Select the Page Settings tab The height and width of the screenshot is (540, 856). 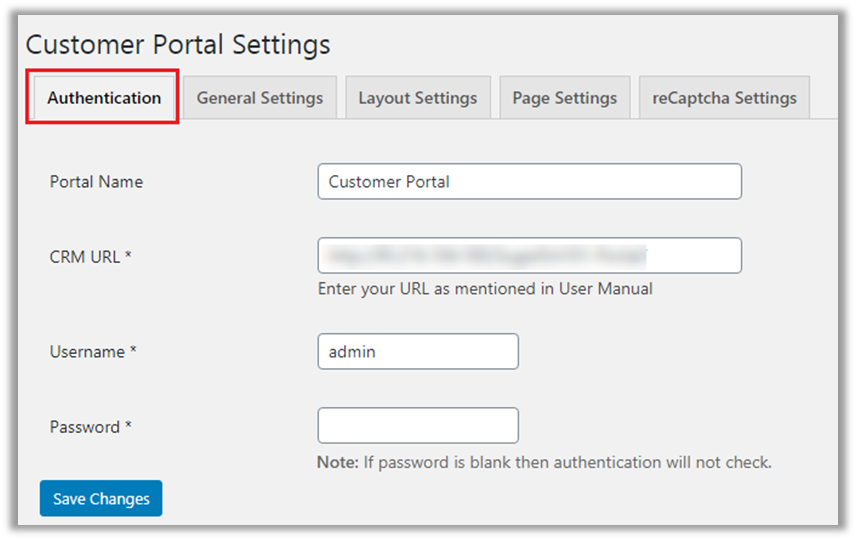564,98
